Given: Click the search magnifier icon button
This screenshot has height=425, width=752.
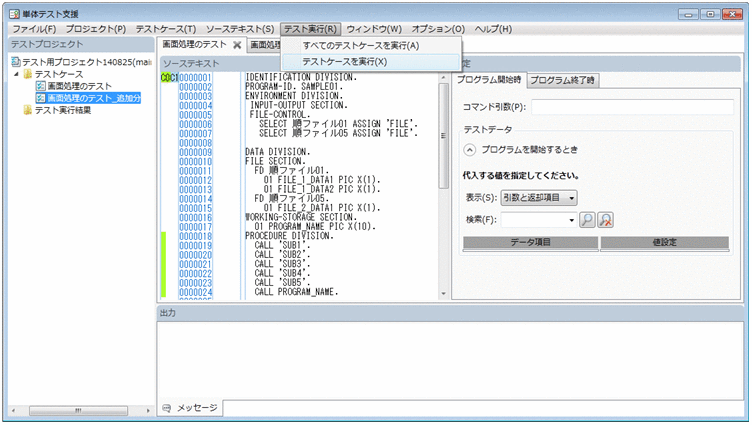Looking at the screenshot, I should pos(588,220).
